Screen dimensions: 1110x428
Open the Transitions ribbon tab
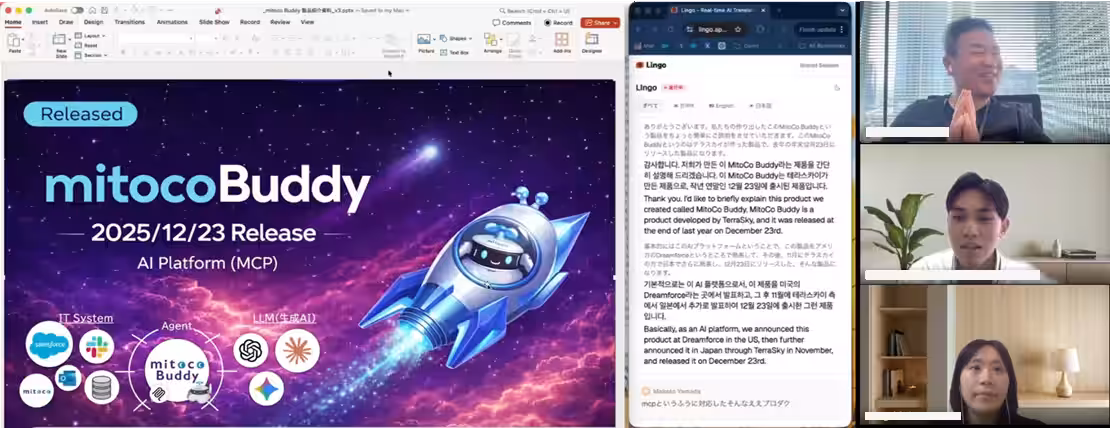[x=130, y=22]
